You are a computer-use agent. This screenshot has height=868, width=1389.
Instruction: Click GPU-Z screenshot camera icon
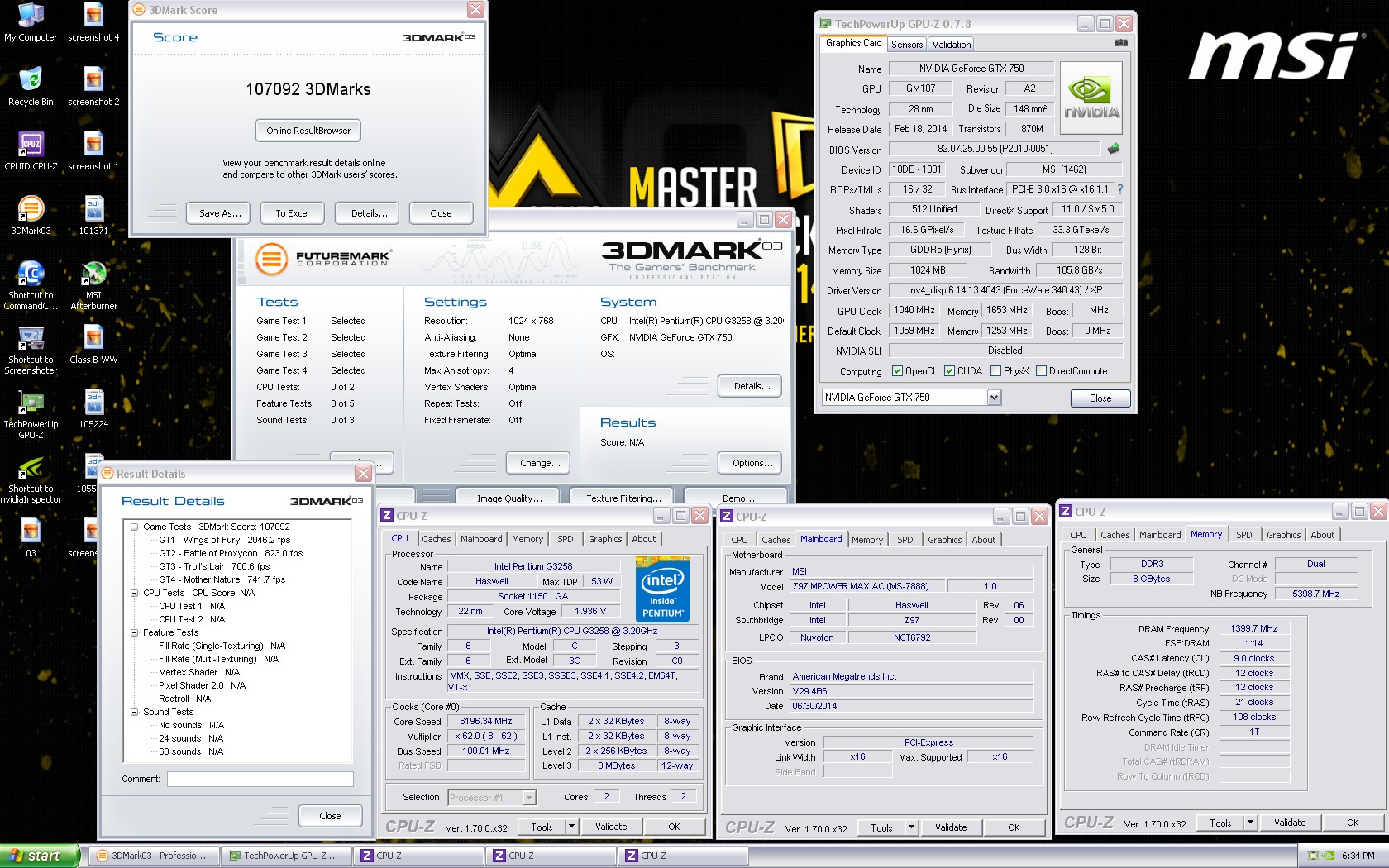(1120, 43)
